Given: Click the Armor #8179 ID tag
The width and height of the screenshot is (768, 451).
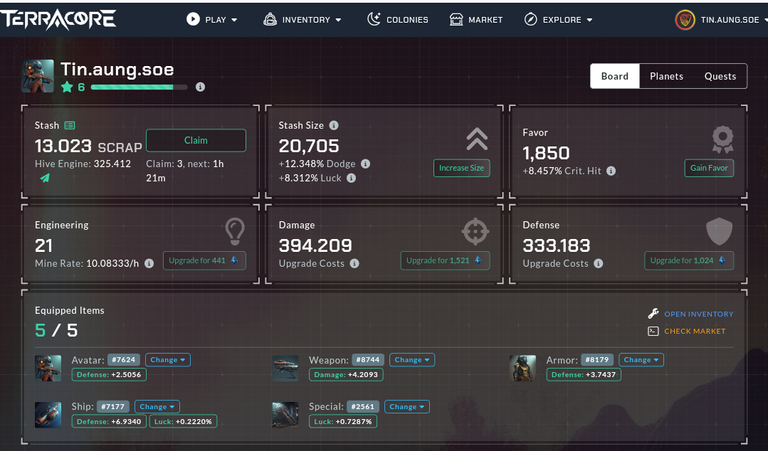Looking at the screenshot, I should [597, 360].
